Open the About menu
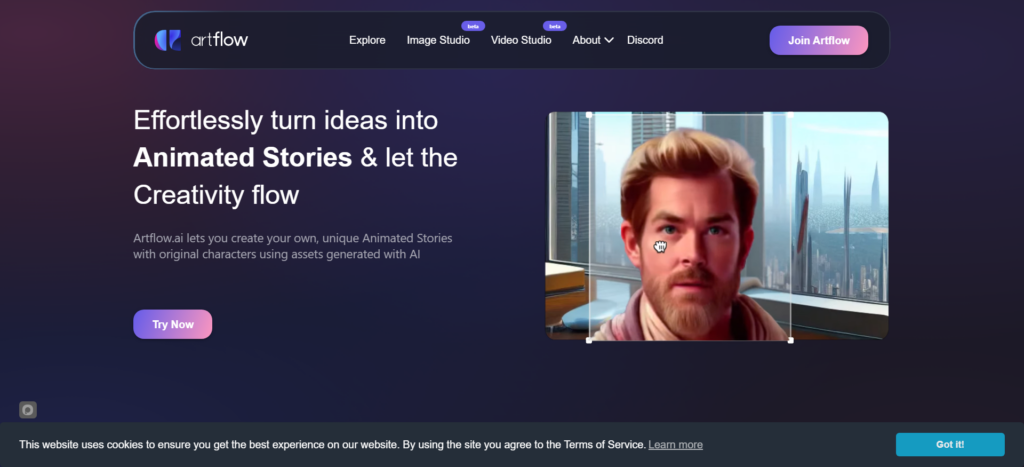 coord(586,40)
